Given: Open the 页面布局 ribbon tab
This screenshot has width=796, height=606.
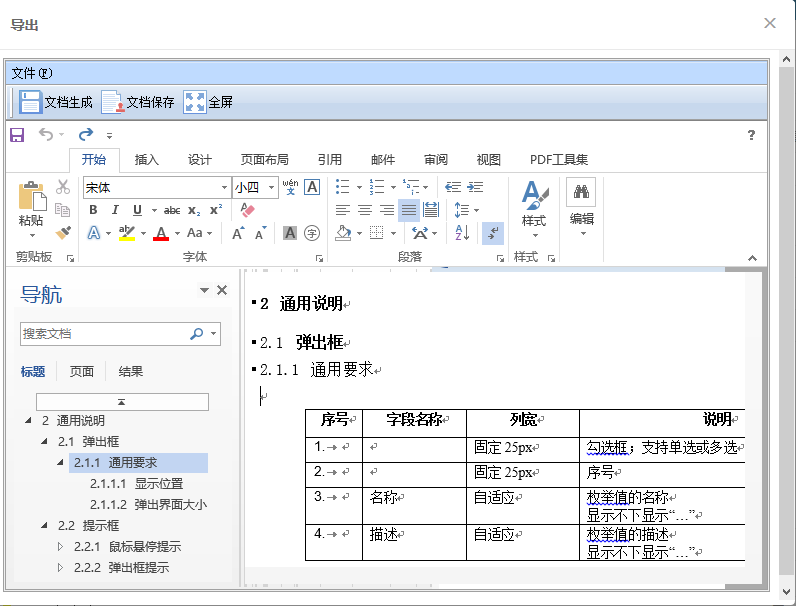Looking at the screenshot, I should point(264,160).
